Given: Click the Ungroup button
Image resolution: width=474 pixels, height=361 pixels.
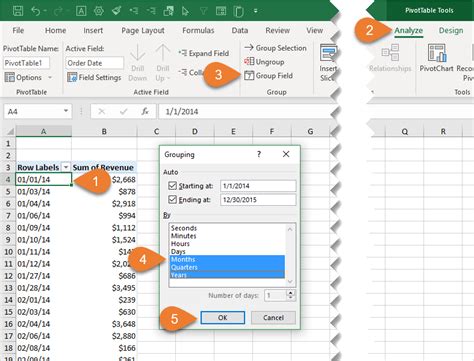Looking at the screenshot, I should [264, 62].
